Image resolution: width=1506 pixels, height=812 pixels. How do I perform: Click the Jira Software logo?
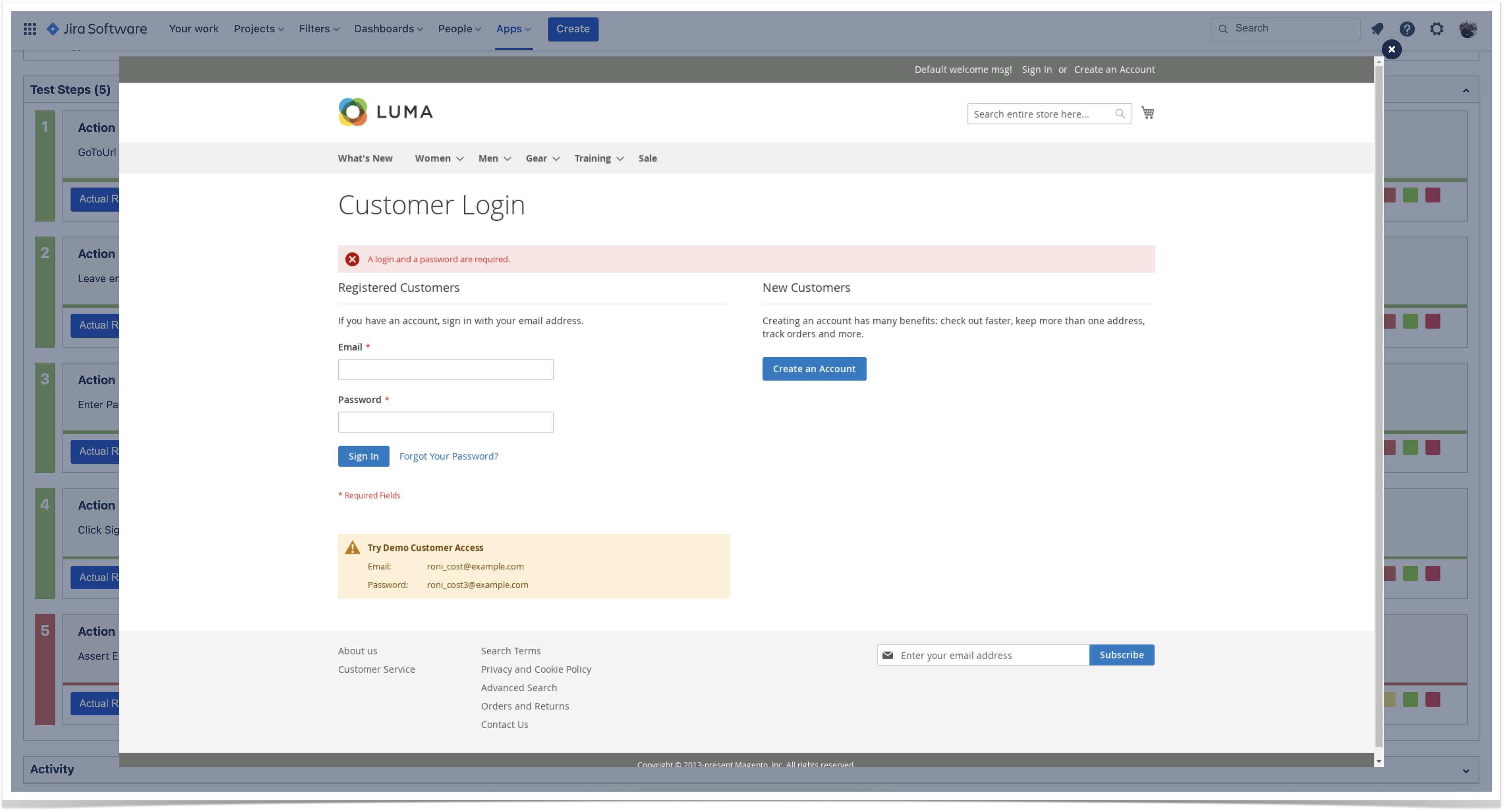click(97, 29)
